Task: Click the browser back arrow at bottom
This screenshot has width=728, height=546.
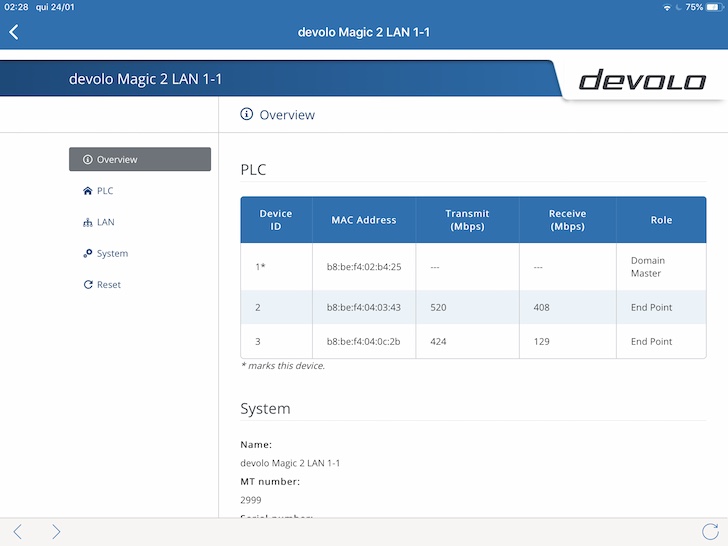Action: tap(18, 532)
